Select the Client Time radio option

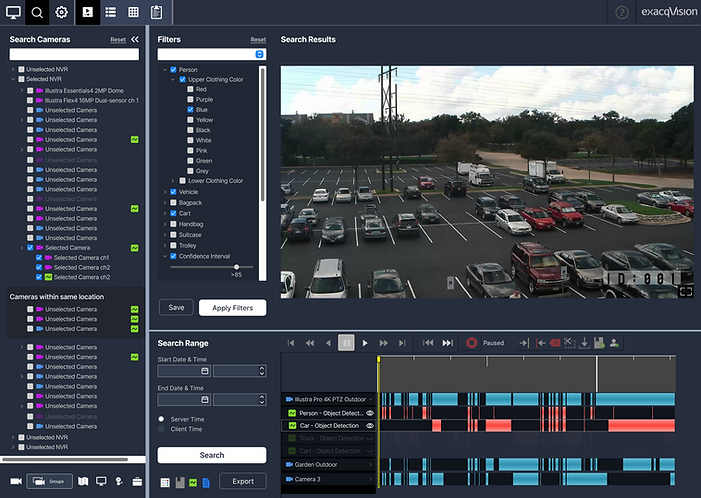pyautogui.click(x=161, y=429)
